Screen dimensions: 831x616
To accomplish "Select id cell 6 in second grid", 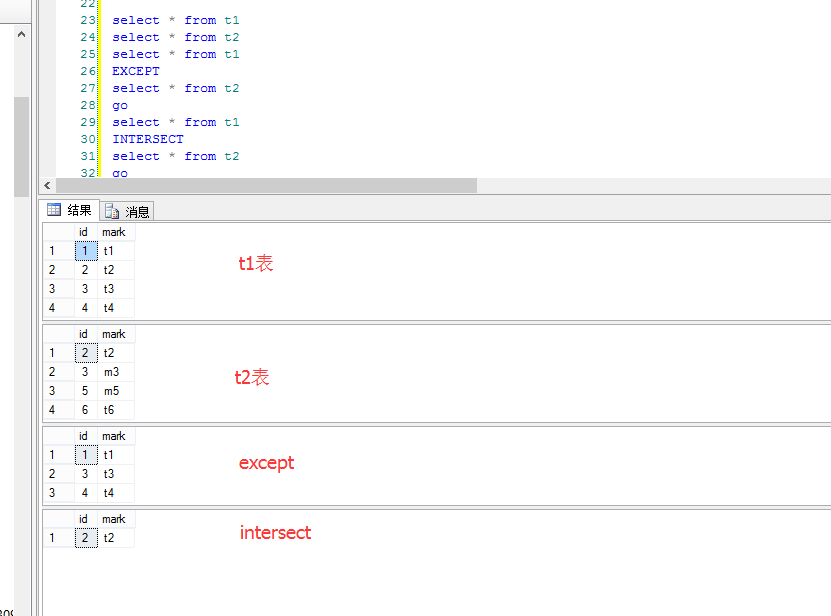I will coord(86,410).
